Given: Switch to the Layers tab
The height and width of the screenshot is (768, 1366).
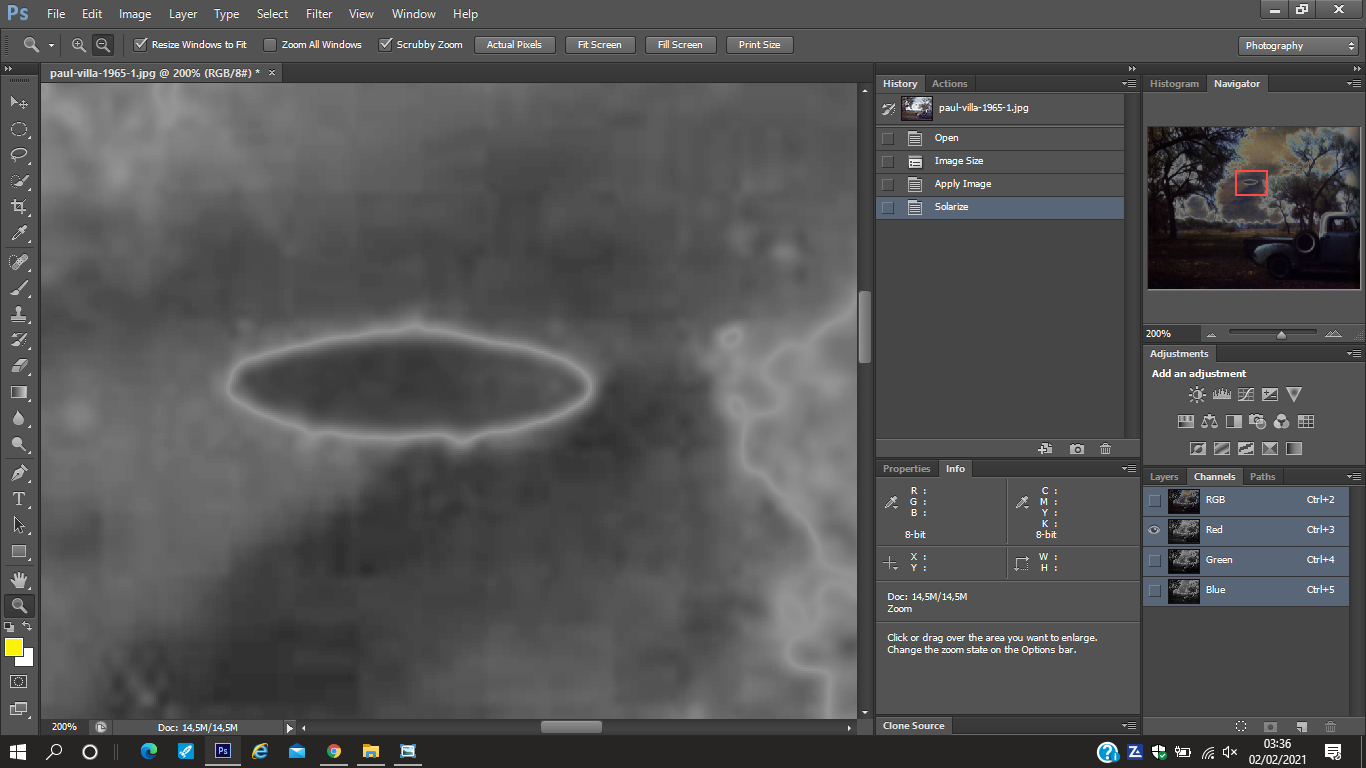Looking at the screenshot, I should tap(1164, 477).
